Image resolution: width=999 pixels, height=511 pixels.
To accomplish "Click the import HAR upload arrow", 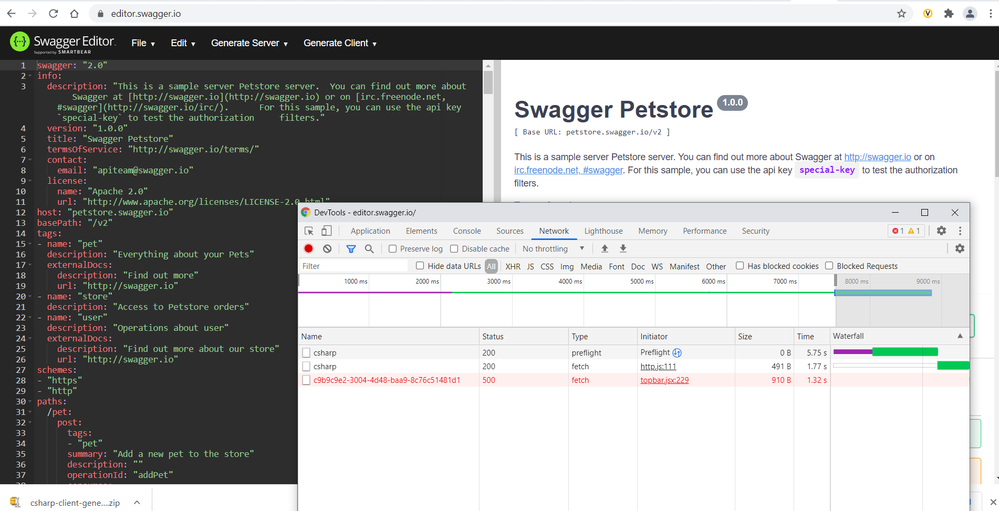I will tap(604, 249).
